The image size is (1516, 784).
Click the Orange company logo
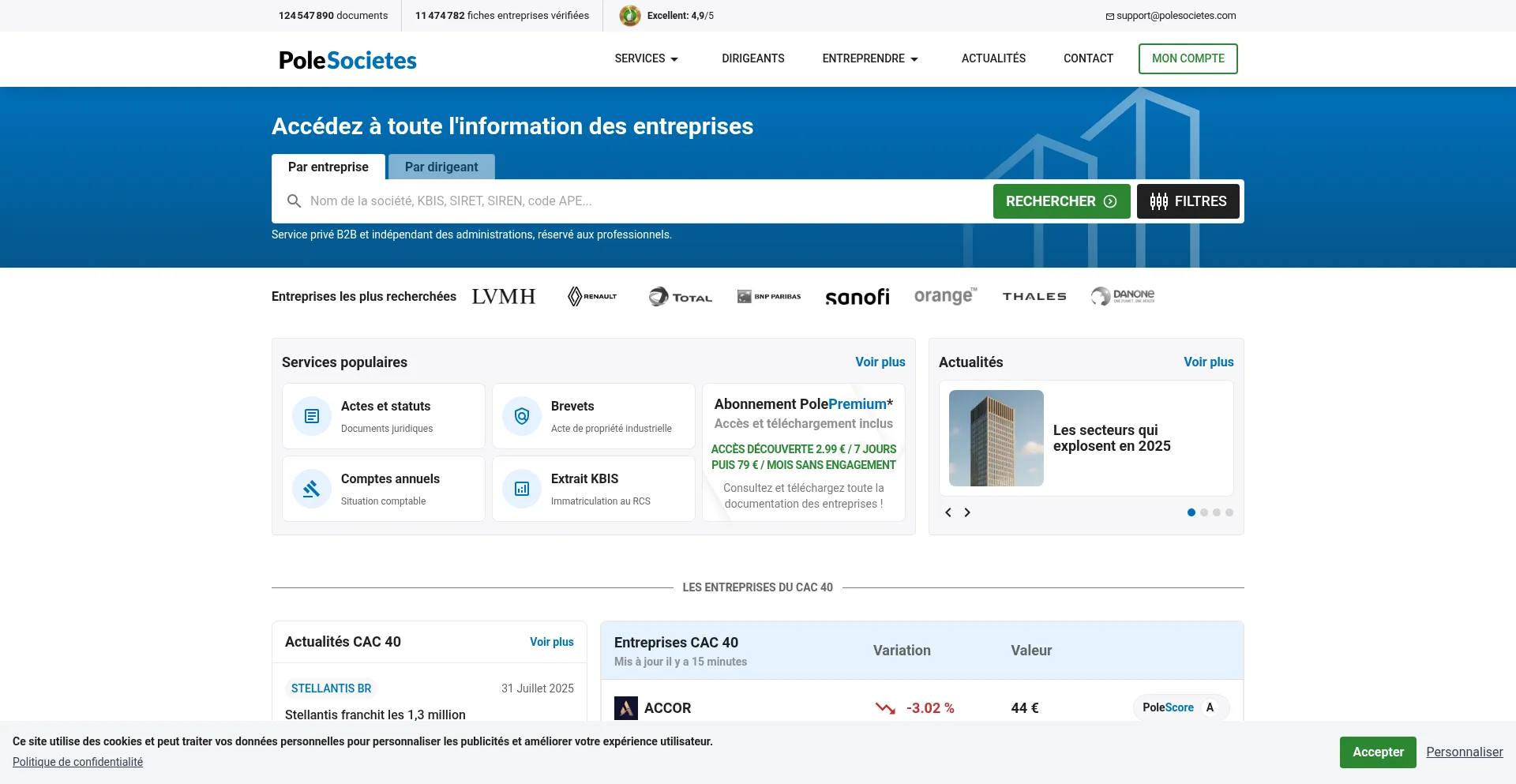pos(945,296)
